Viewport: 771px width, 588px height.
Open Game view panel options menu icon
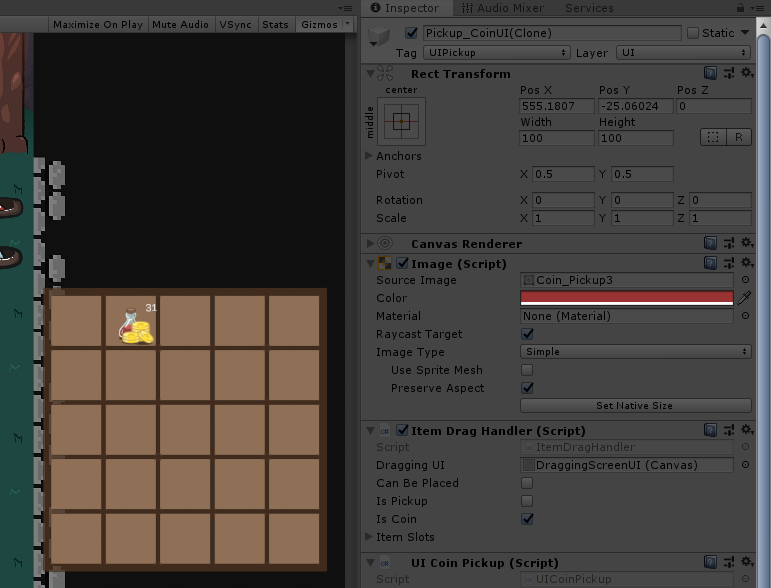pos(345,8)
